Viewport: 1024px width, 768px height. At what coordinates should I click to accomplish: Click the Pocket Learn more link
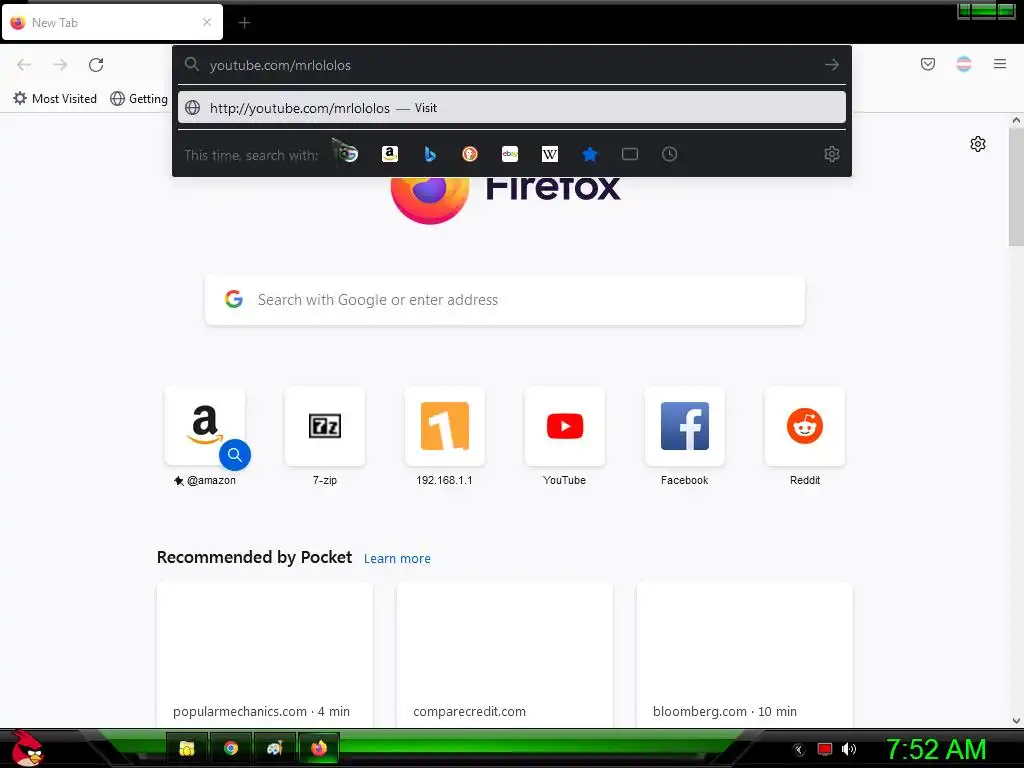pyautogui.click(x=397, y=558)
